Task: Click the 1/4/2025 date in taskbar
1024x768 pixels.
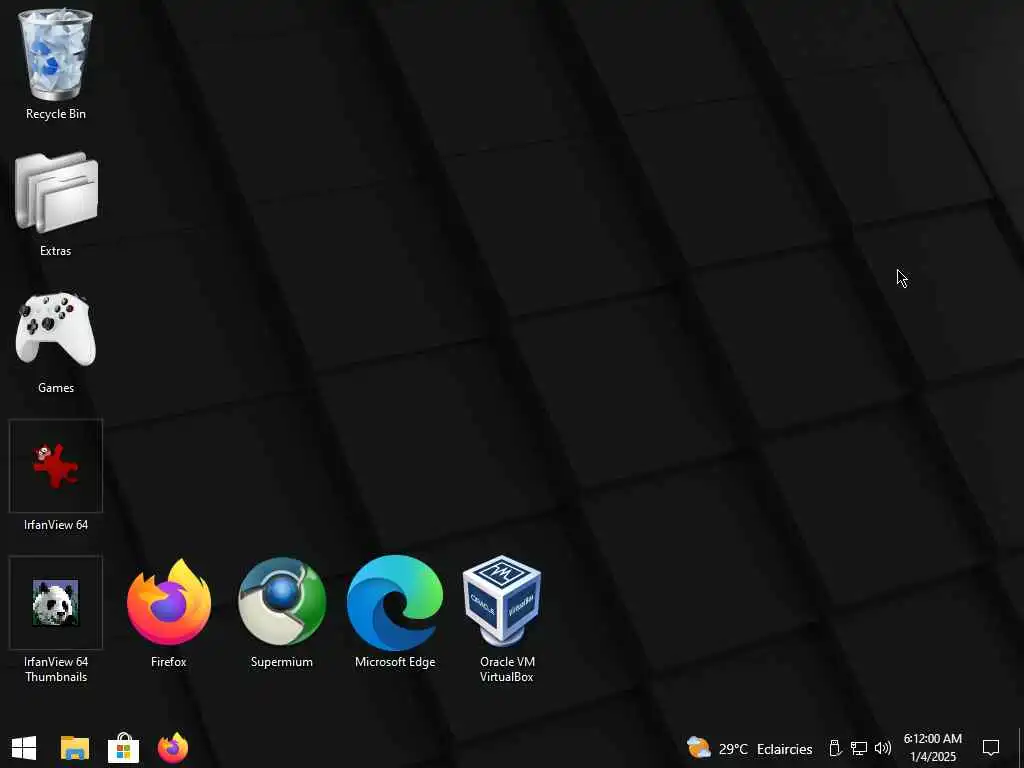Action: tap(933, 758)
